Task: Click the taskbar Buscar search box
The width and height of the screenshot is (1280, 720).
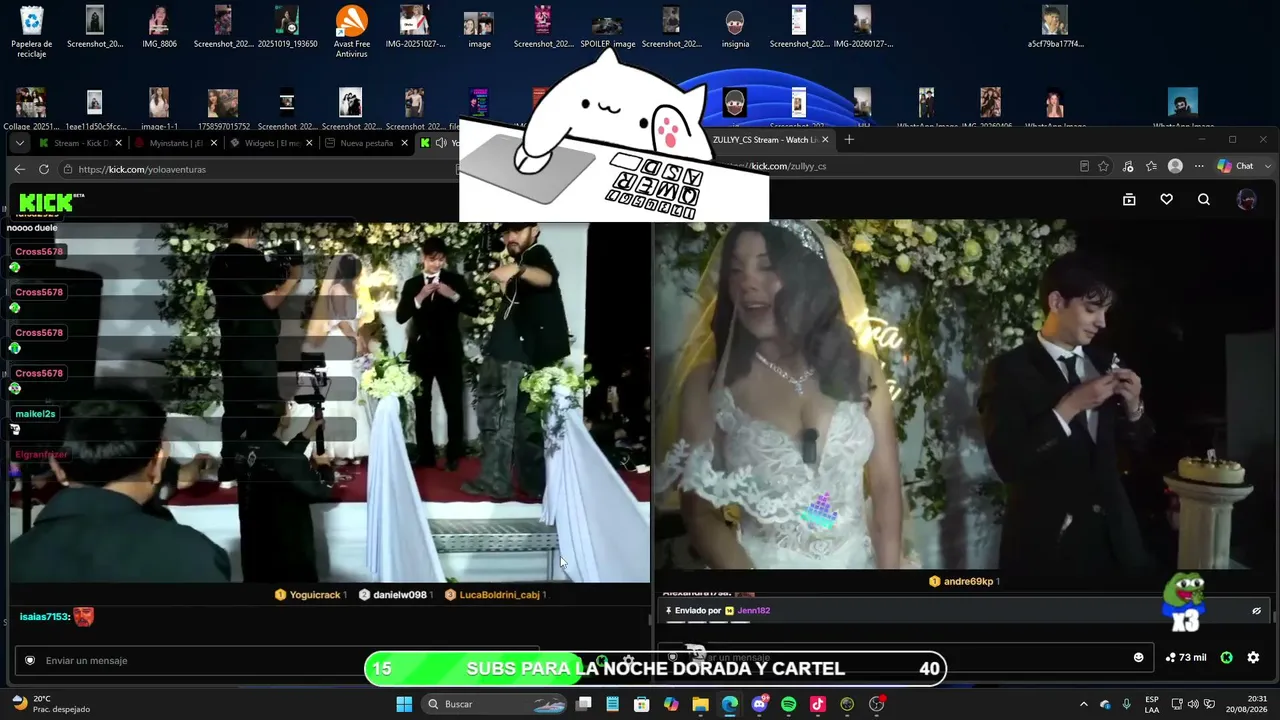Action: (x=495, y=704)
